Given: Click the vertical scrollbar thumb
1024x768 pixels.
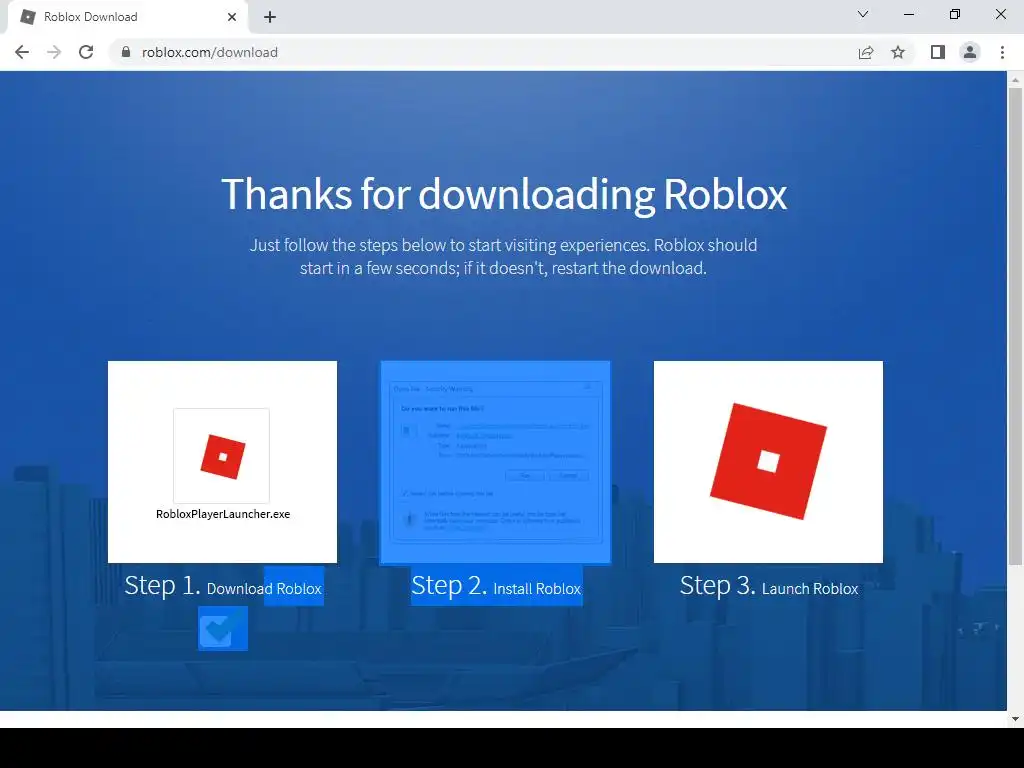Looking at the screenshot, I should pyautogui.click(x=1015, y=327).
